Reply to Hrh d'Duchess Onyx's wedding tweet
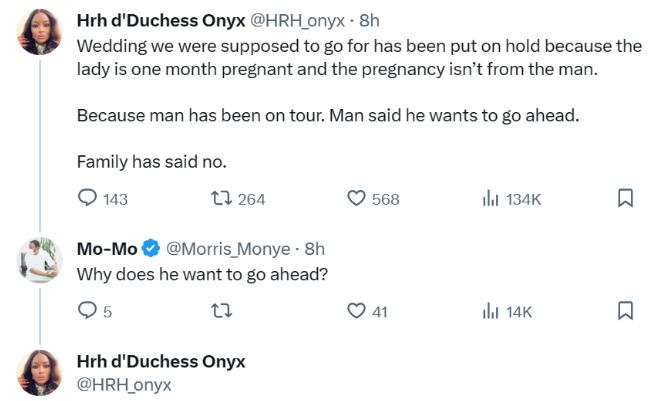The height and width of the screenshot is (401, 650). tap(88, 199)
